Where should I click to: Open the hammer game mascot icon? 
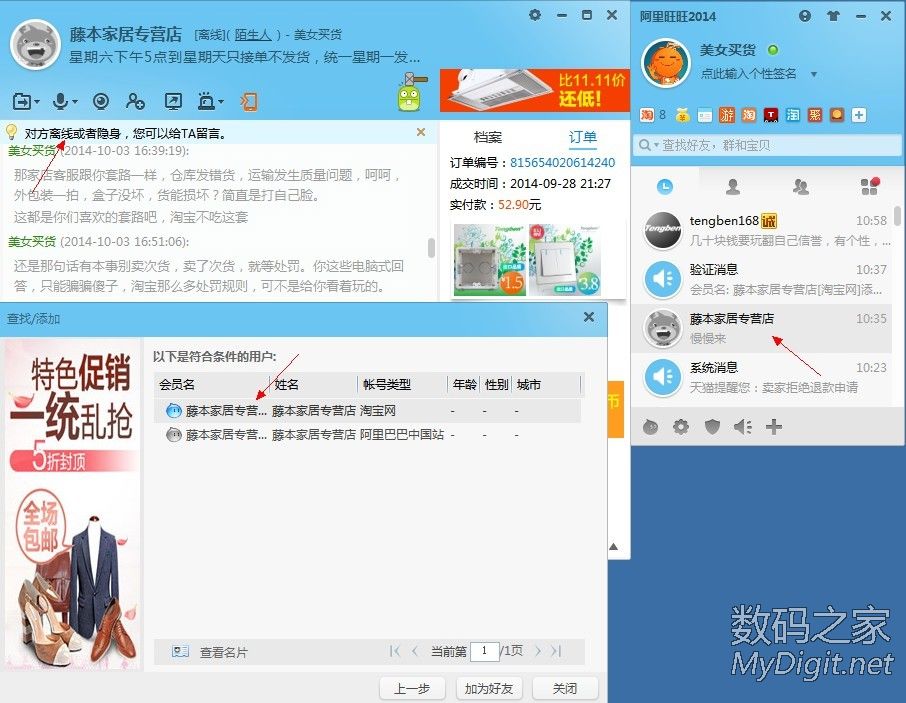[411, 91]
